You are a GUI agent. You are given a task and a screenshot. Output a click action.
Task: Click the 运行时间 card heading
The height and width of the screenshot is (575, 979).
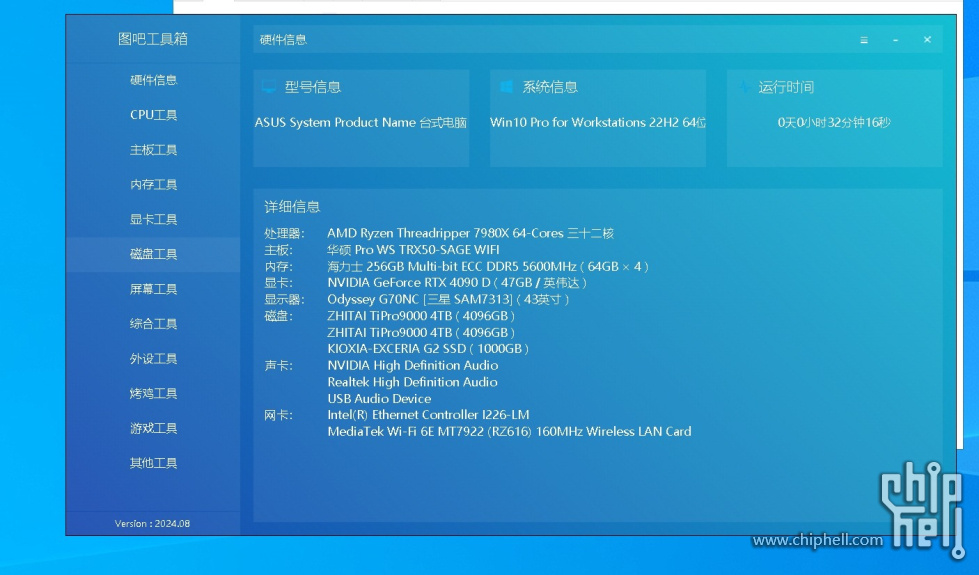[x=786, y=87]
